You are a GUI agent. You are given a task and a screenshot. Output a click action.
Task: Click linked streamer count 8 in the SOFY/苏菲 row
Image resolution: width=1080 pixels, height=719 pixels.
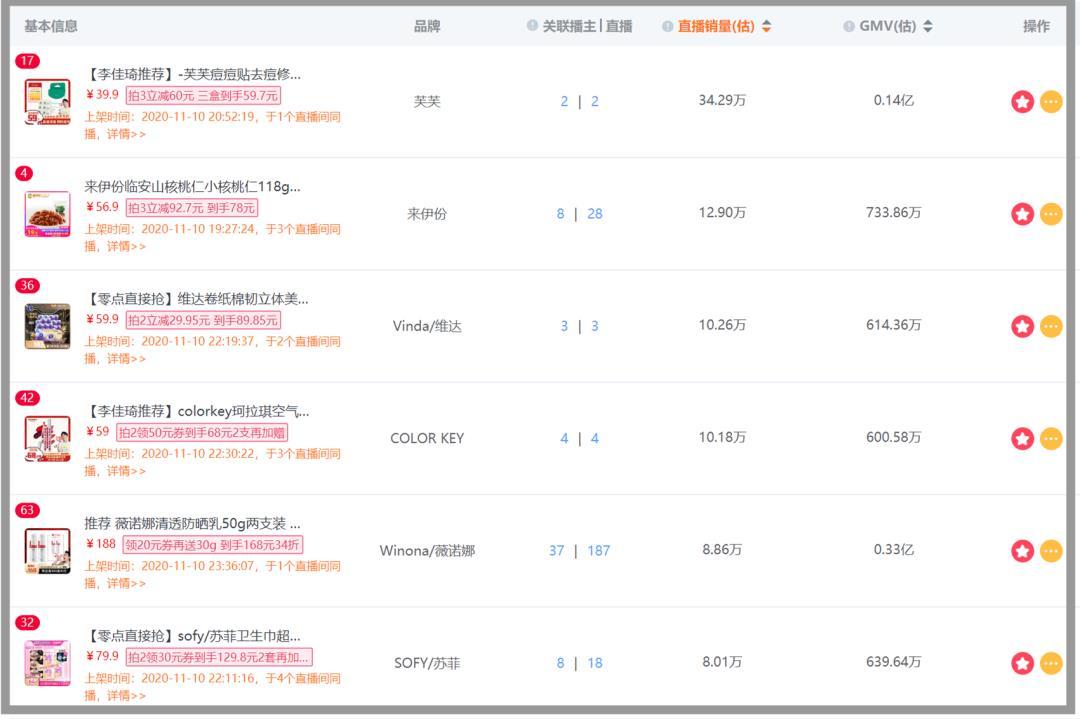click(x=561, y=663)
